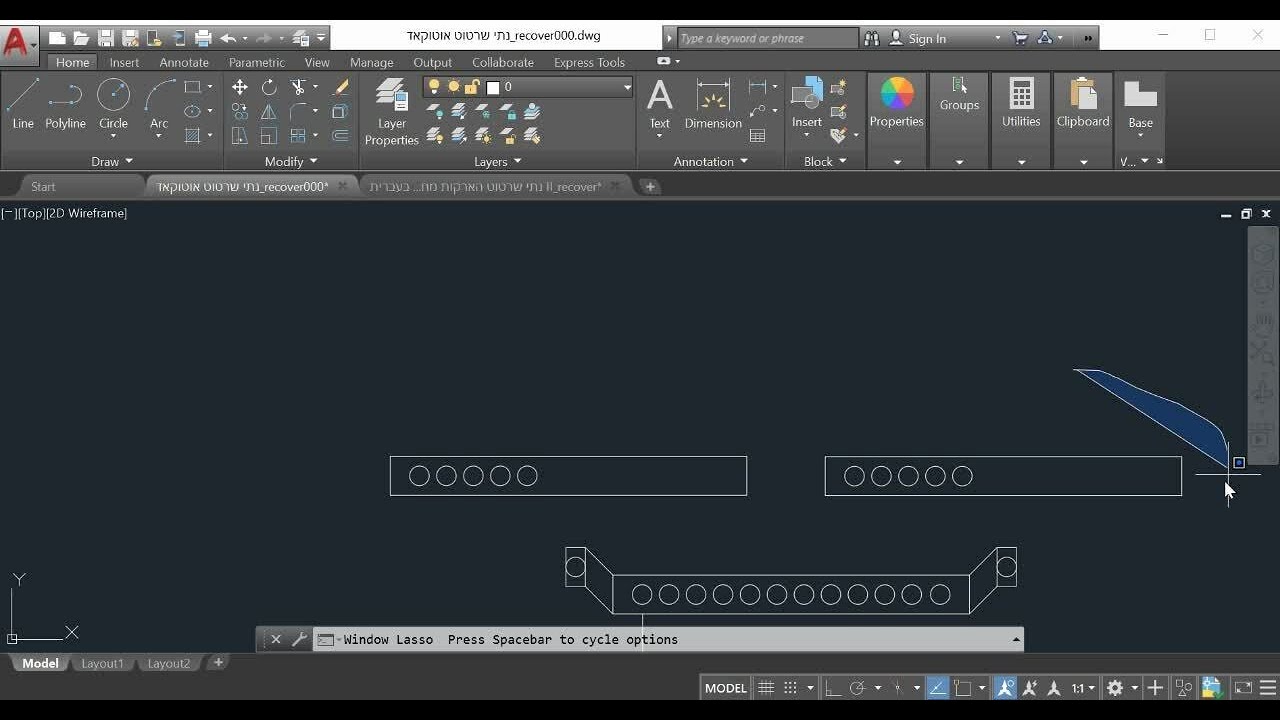This screenshot has width=1280, height=720.
Task: Open the Properties color wheel panel
Action: (896, 105)
